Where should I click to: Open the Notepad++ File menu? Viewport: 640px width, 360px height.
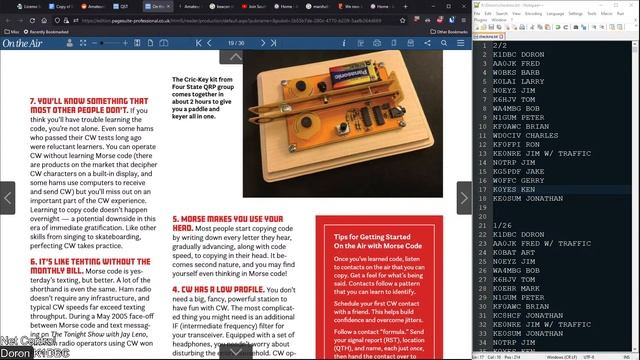point(477,13)
